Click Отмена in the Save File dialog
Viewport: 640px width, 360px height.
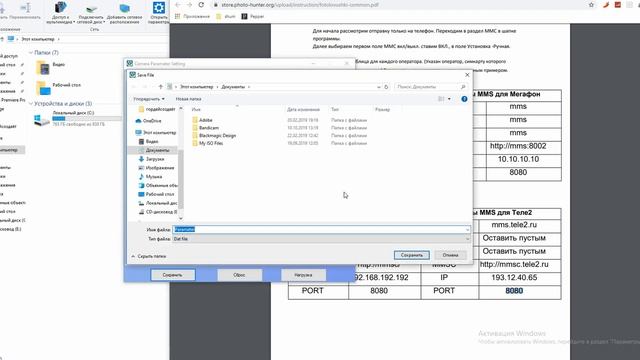[450, 255]
